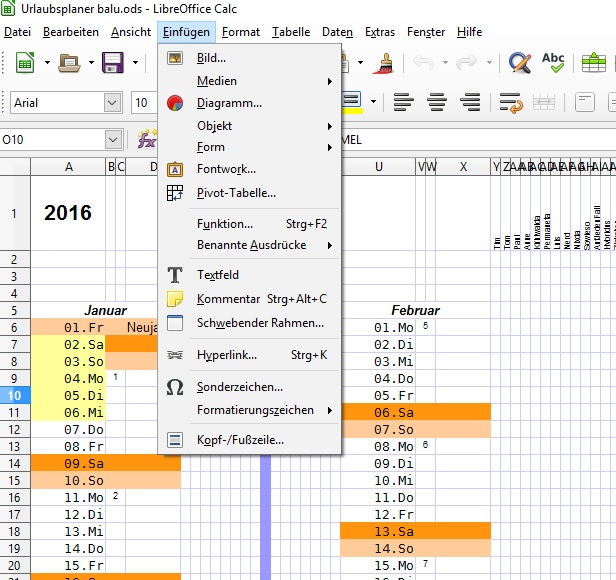Choose Kopf-/Fußzeile... menu entry
Image resolution: width=616 pixels, height=580 pixels.
(249, 440)
